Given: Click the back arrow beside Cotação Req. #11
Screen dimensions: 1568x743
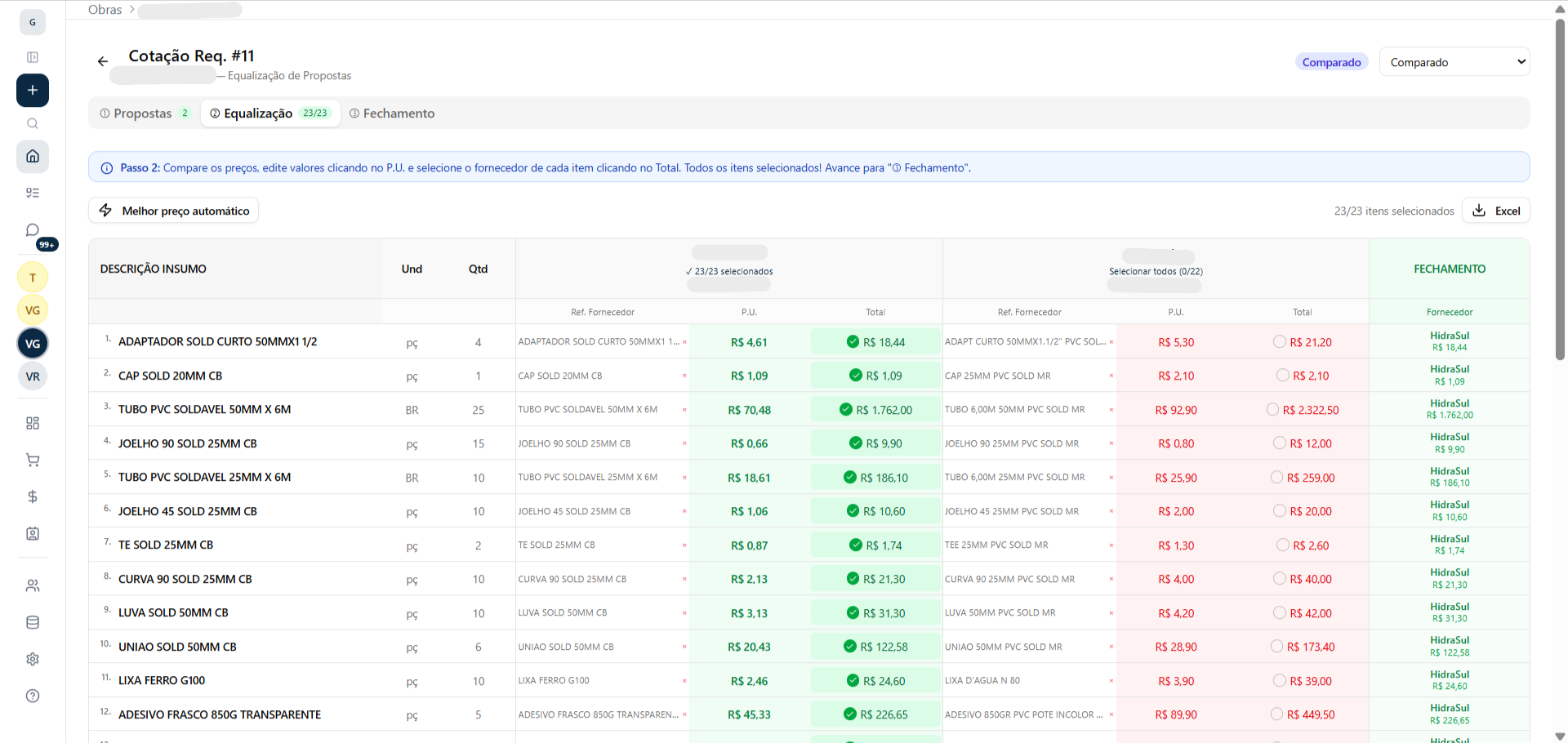Looking at the screenshot, I should pos(103,61).
